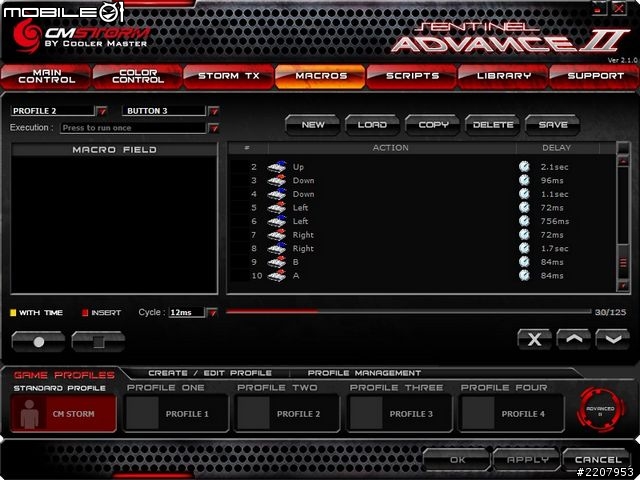Click clock icon beside 1.1sec delay
This screenshot has height=480, width=640.
[524, 194]
